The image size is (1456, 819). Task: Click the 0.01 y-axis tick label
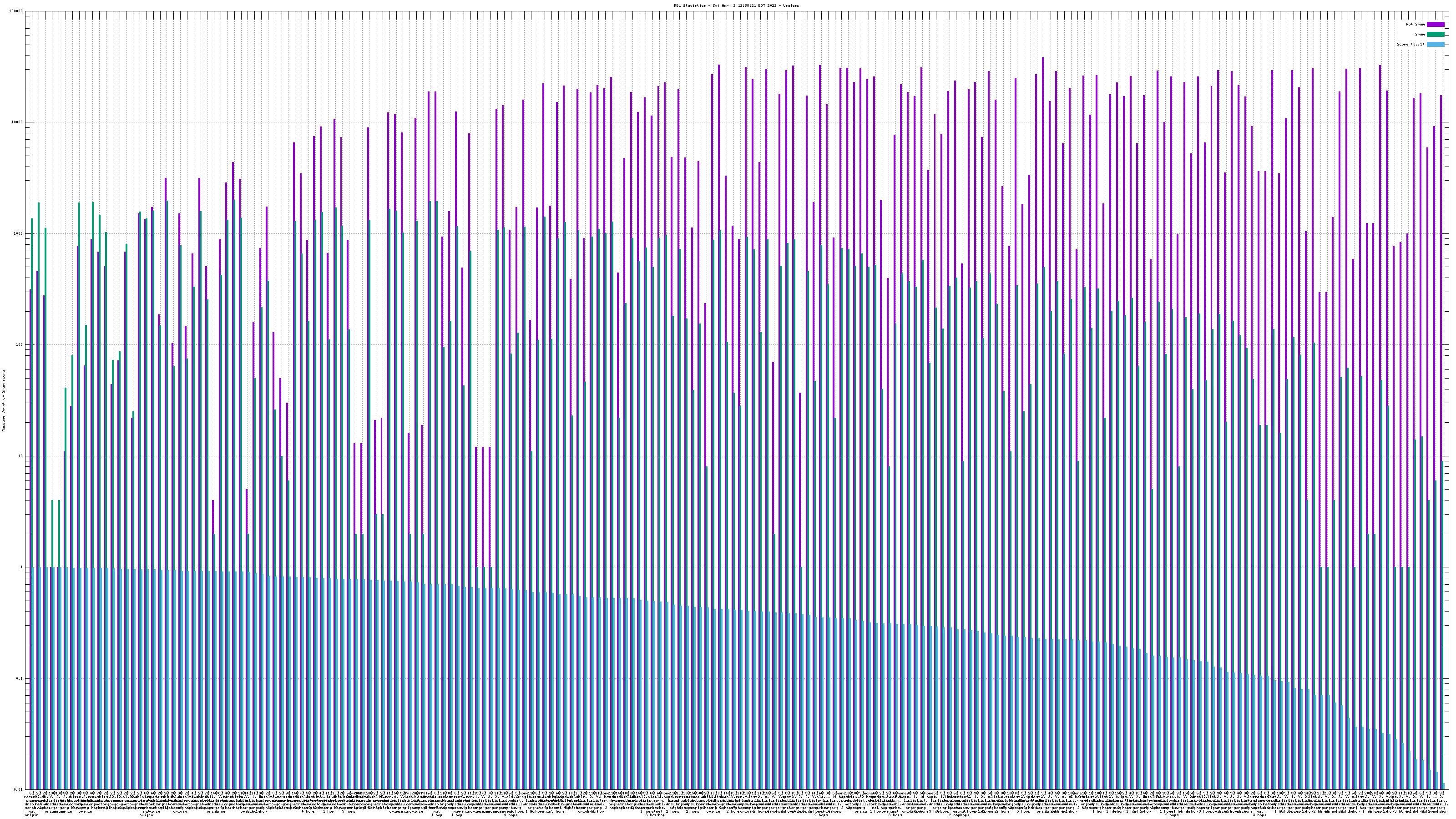click(x=19, y=789)
